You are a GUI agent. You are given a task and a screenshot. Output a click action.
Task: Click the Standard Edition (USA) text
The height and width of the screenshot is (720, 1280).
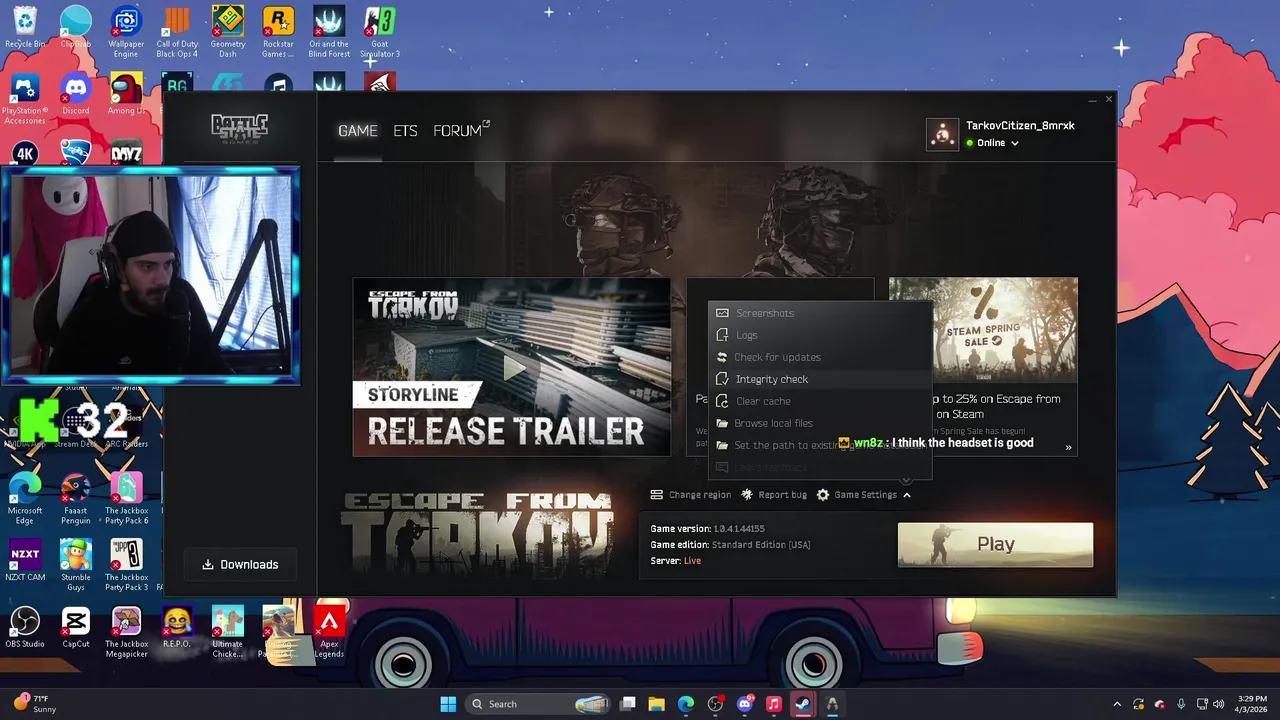pyautogui.click(x=761, y=545)
